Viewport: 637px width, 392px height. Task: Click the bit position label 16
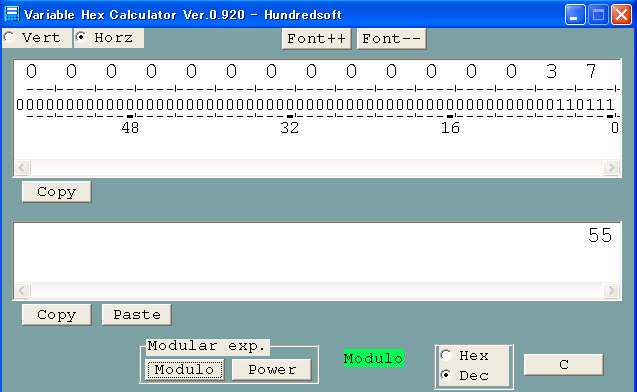coord(450,128)
